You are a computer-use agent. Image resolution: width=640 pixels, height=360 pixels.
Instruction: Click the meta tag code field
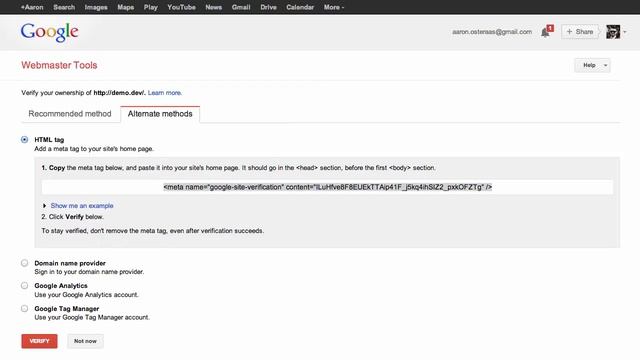point(327,187)
